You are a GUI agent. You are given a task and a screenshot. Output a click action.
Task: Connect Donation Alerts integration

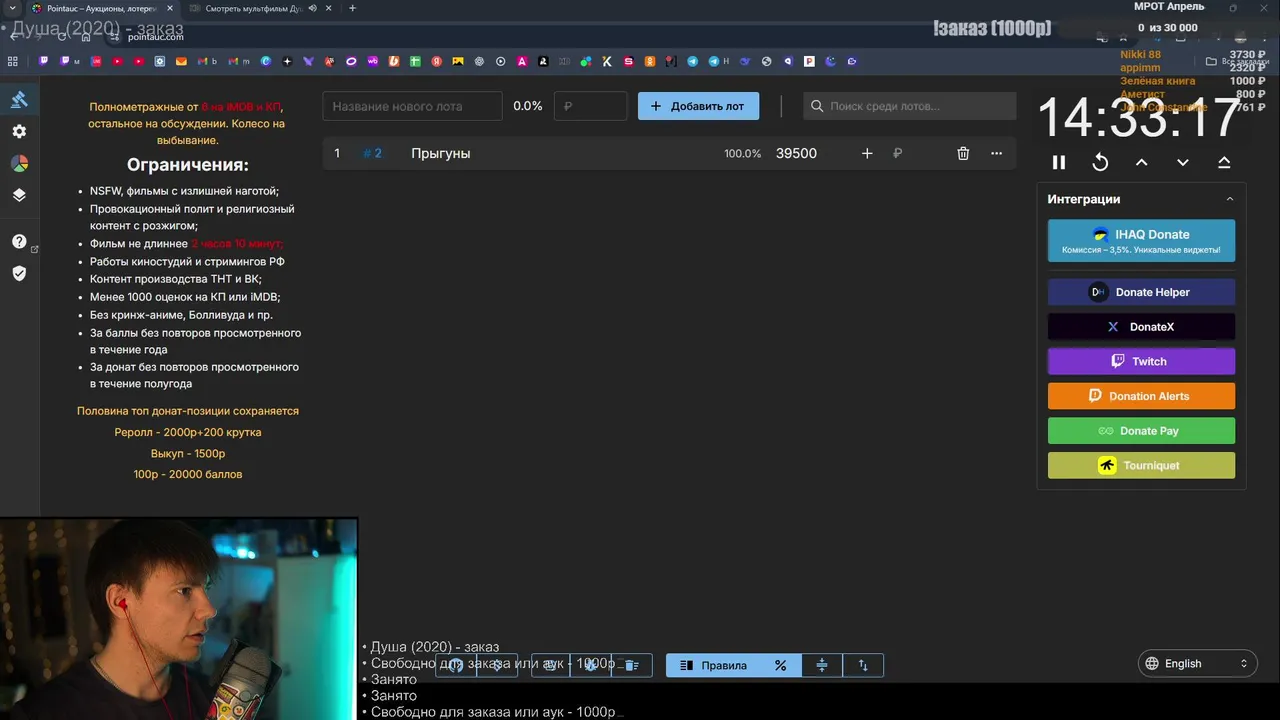(x=1141, y=396)
